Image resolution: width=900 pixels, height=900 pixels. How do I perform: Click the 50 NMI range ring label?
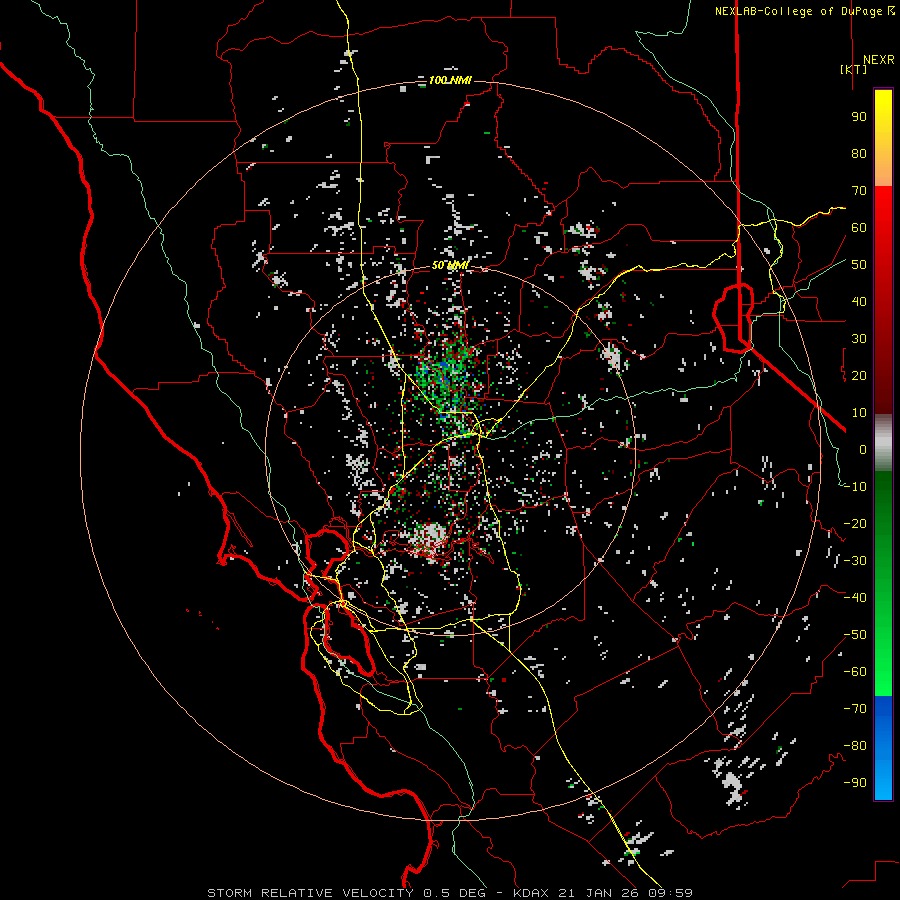point(450,265)
